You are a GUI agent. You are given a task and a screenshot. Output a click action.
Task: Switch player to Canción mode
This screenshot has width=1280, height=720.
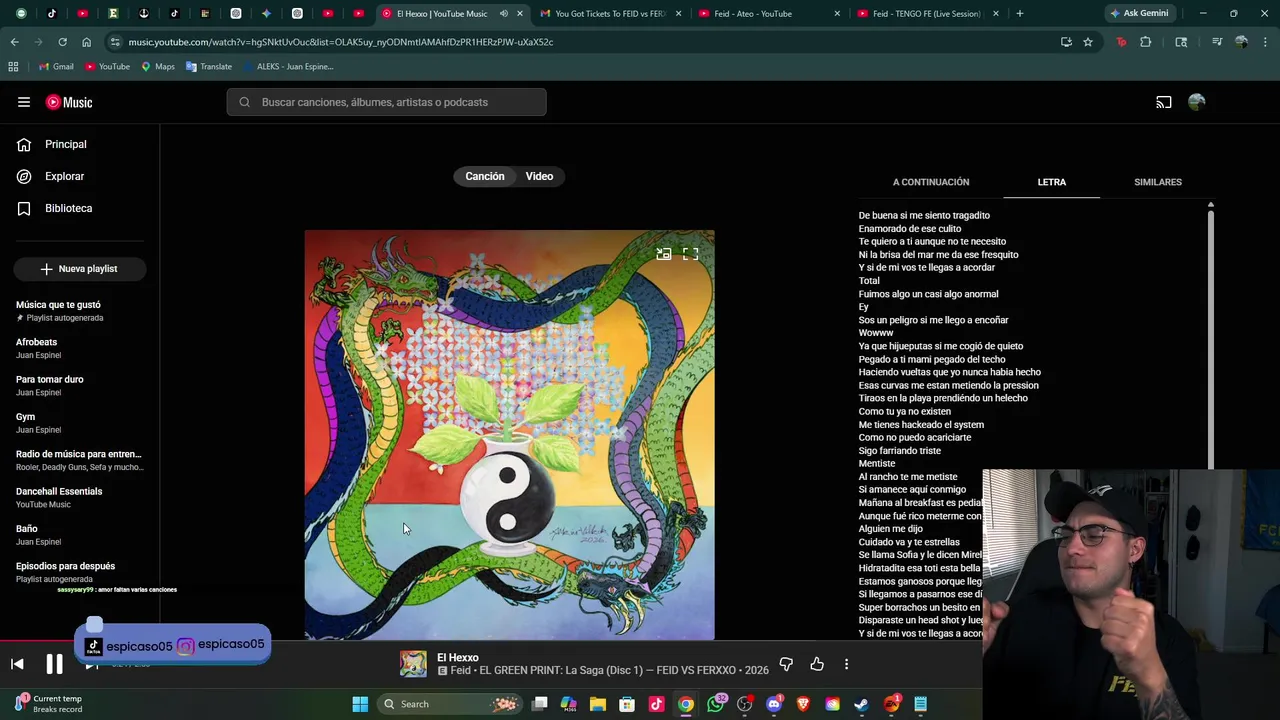(485, 176)
